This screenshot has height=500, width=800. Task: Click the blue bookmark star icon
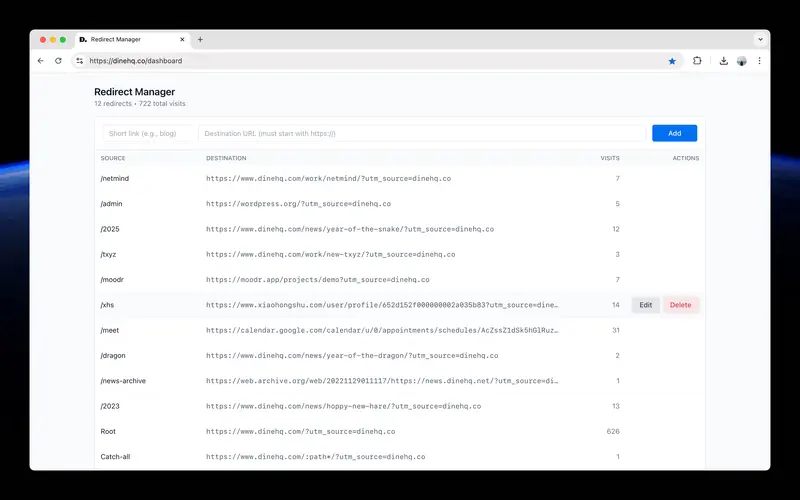pos(672,61)
